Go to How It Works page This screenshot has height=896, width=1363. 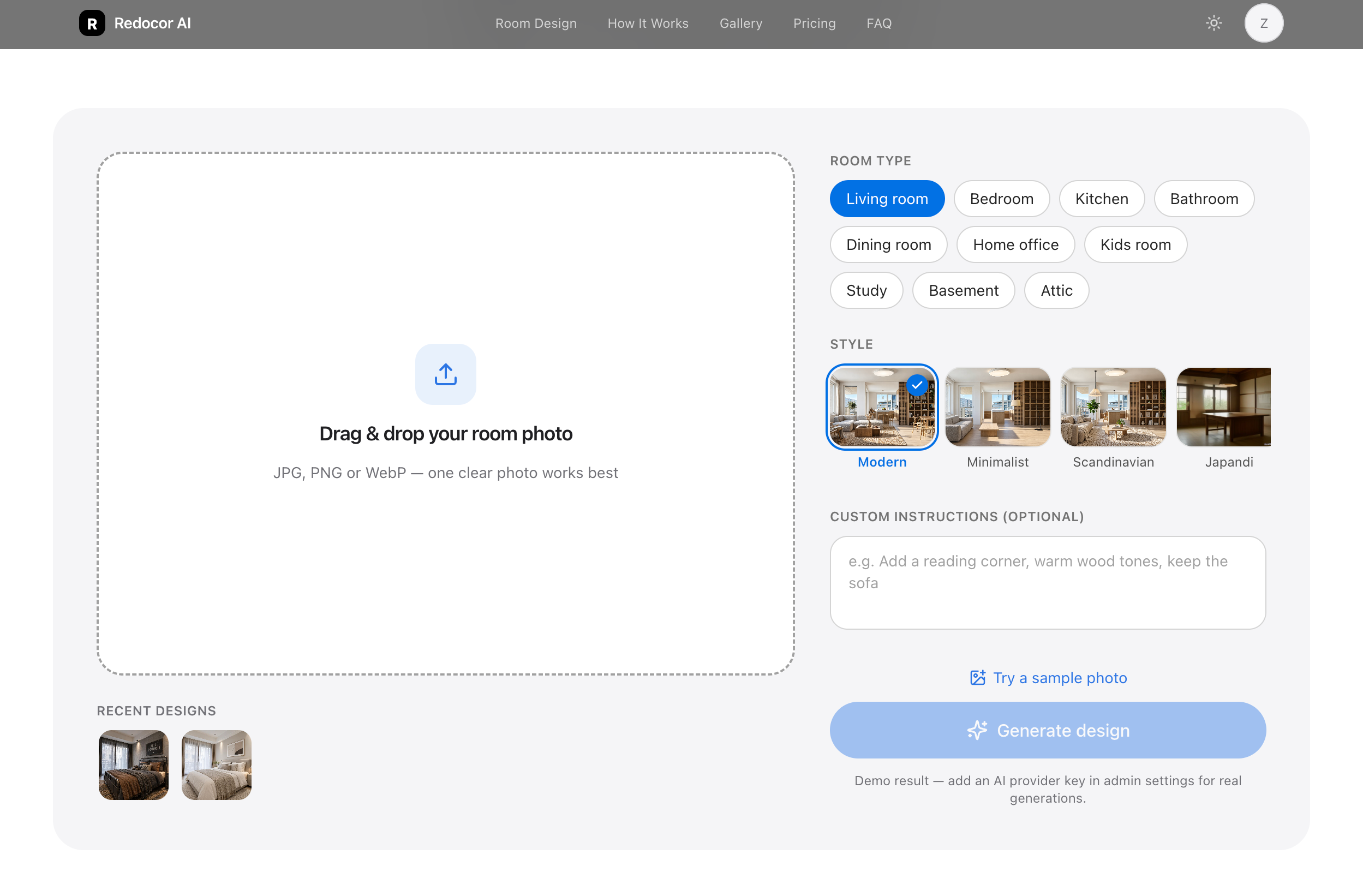click(x=648, y=23)
